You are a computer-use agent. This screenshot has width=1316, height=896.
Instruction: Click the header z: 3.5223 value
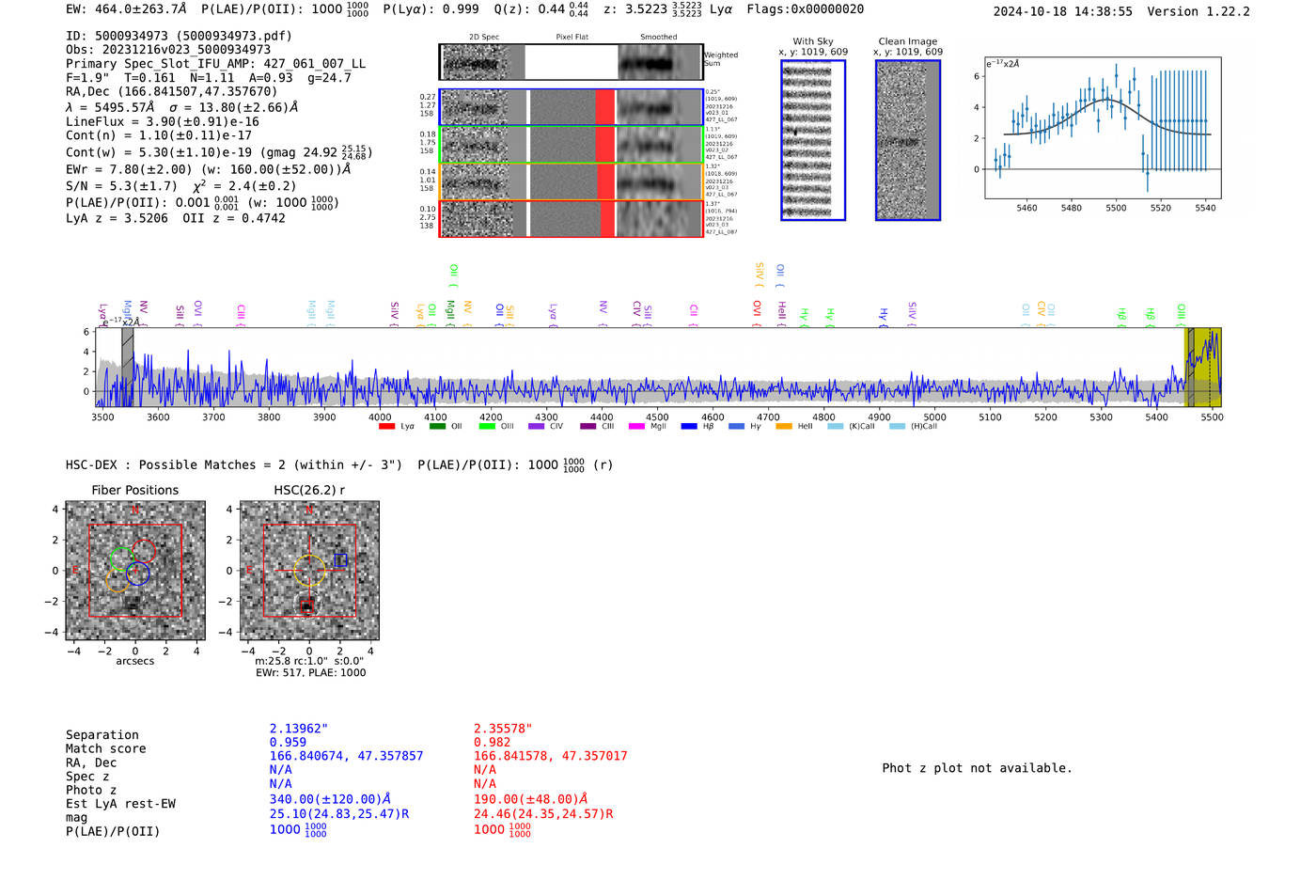pos(653,9)
